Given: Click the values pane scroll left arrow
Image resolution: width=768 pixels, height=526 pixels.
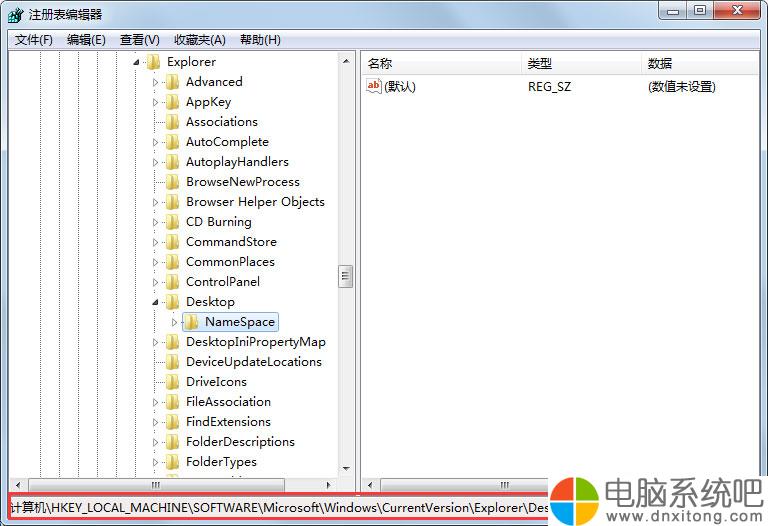Looking at the screenshot, I should point(370,485).
